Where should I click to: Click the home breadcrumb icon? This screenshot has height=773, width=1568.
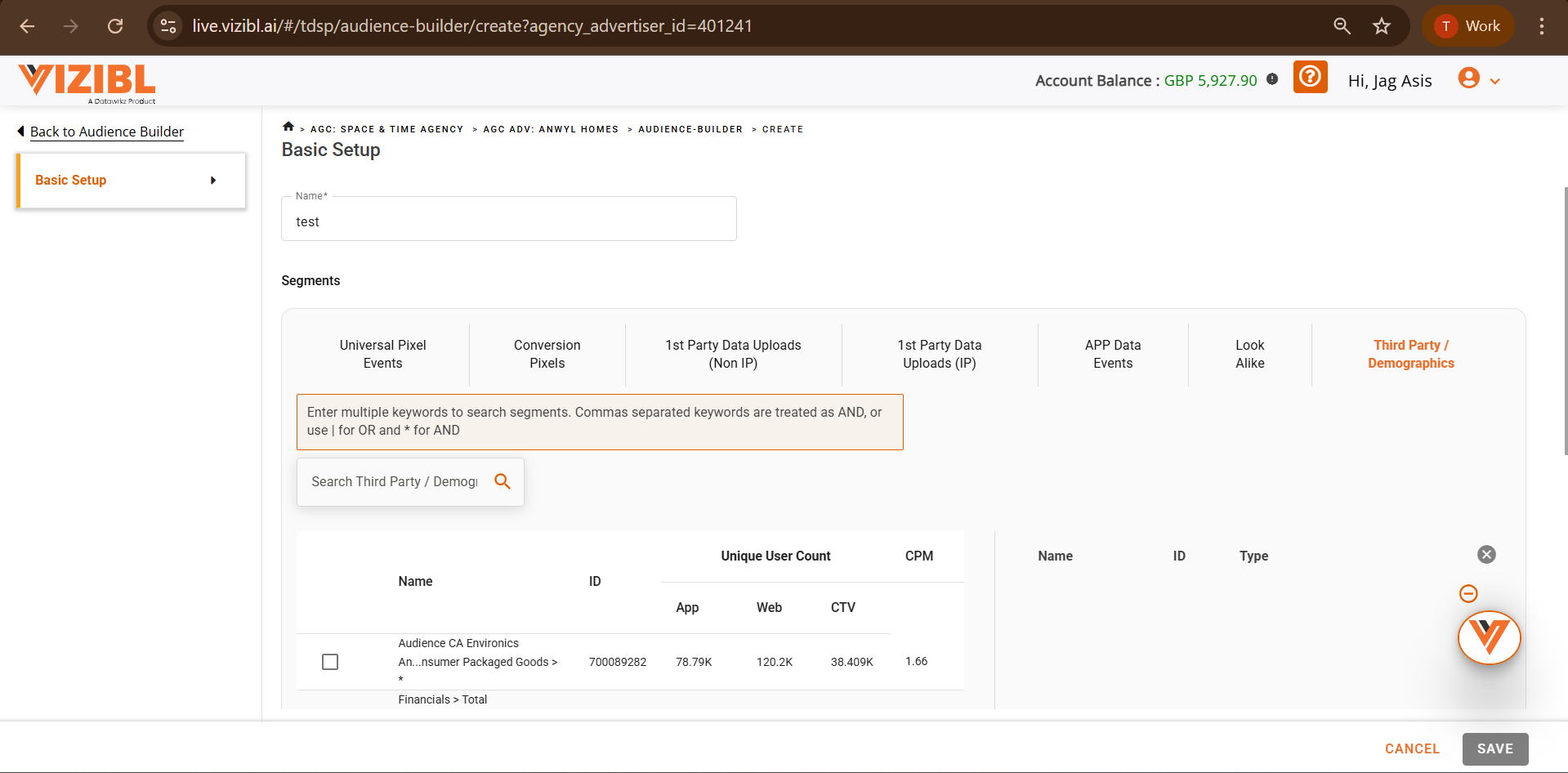click(x=288, y=127)
